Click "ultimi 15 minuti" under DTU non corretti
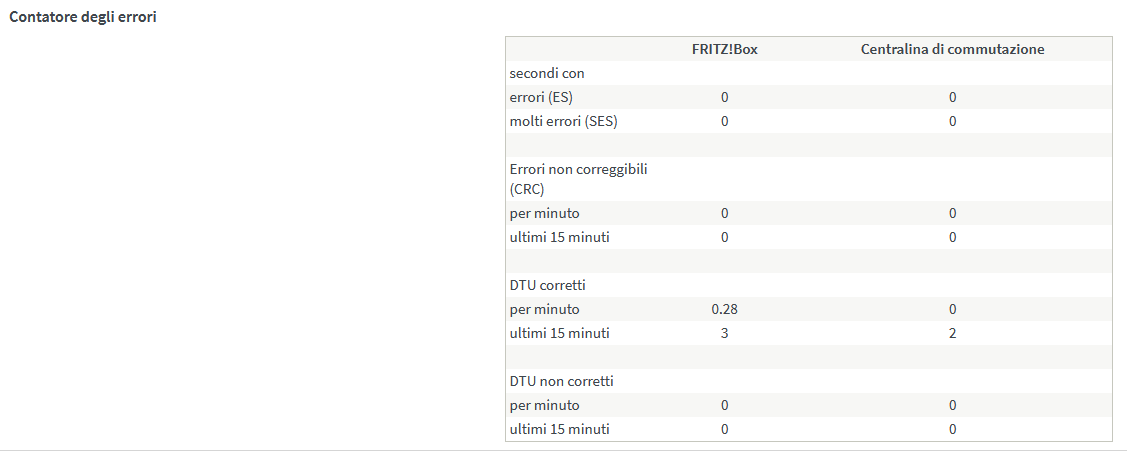The height and width of the screenshot is (451, 1127). [559, 429]
